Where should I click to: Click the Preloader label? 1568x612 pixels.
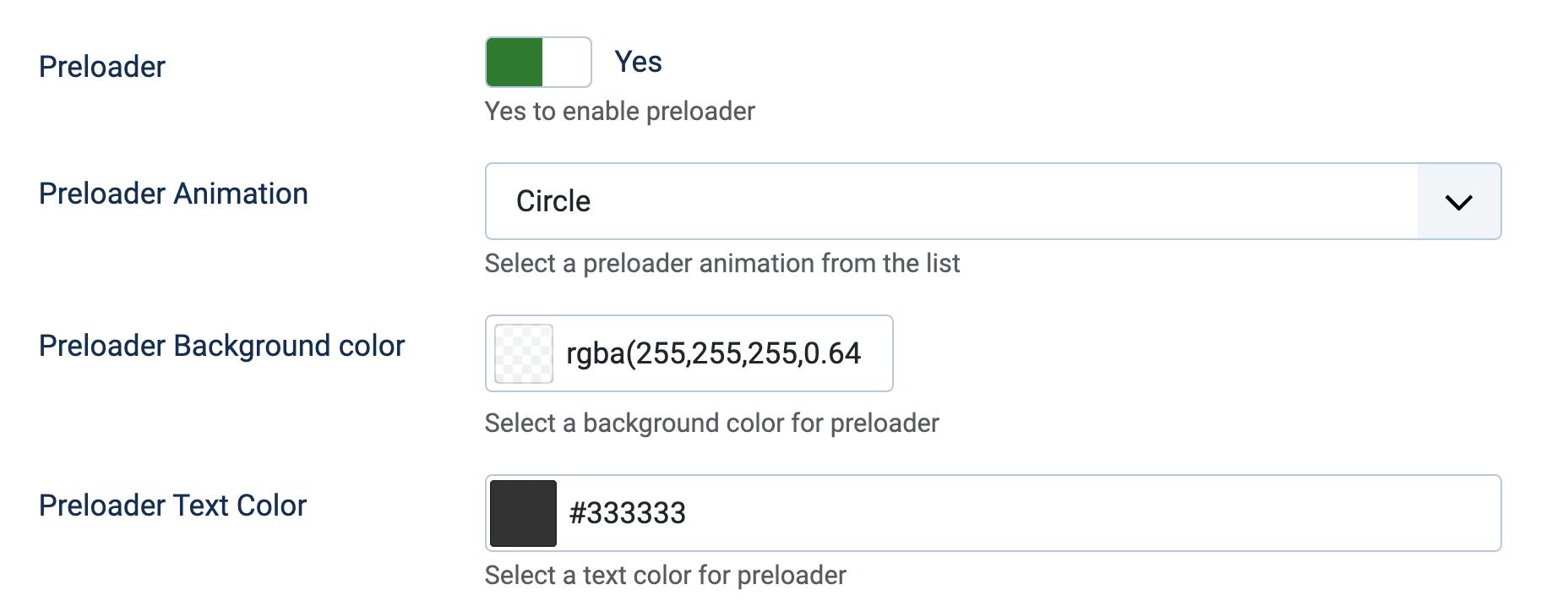[x=101, y=66]
